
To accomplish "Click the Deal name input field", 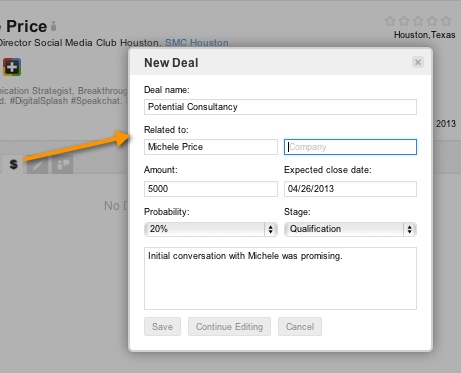I will click(x=280, y=107).
